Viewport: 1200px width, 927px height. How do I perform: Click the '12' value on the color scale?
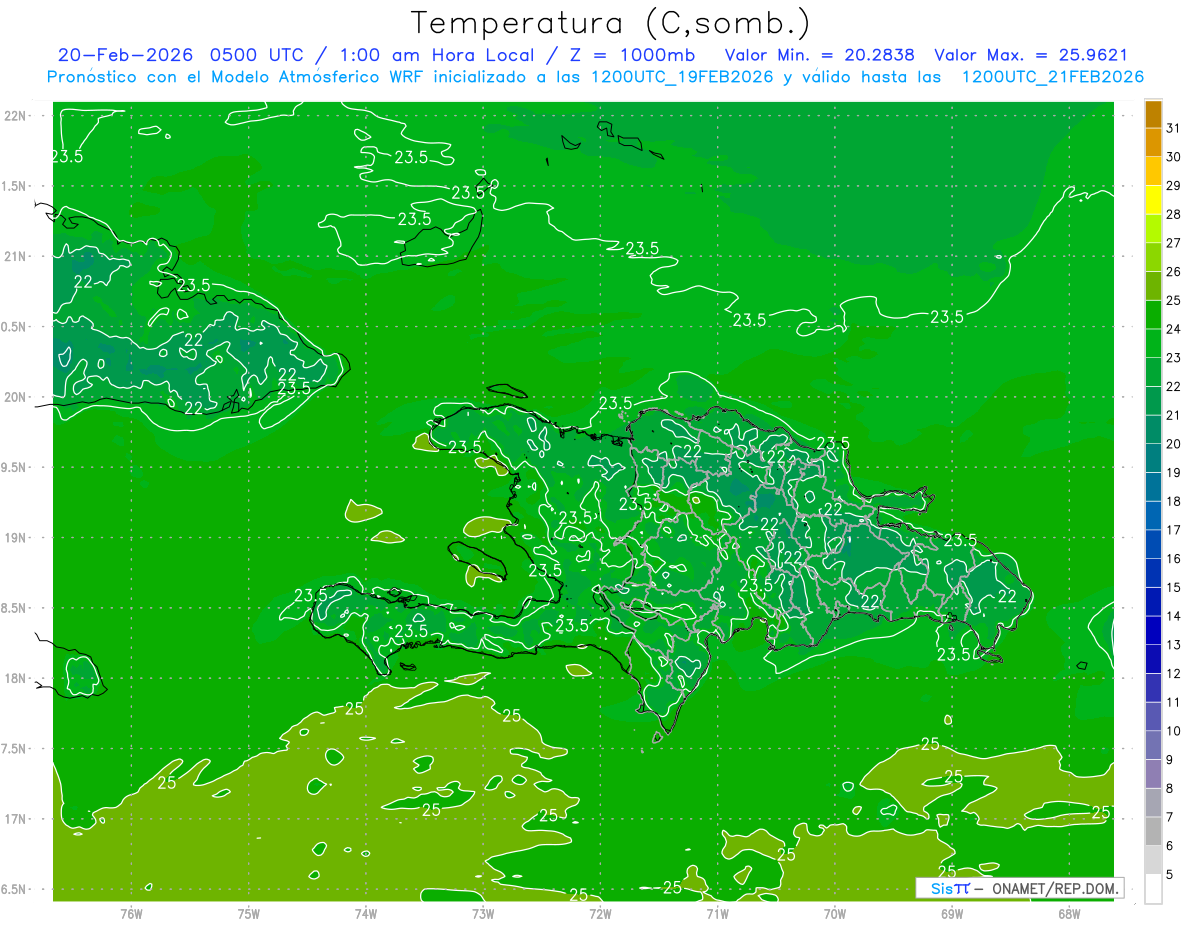click(1174, 674)
